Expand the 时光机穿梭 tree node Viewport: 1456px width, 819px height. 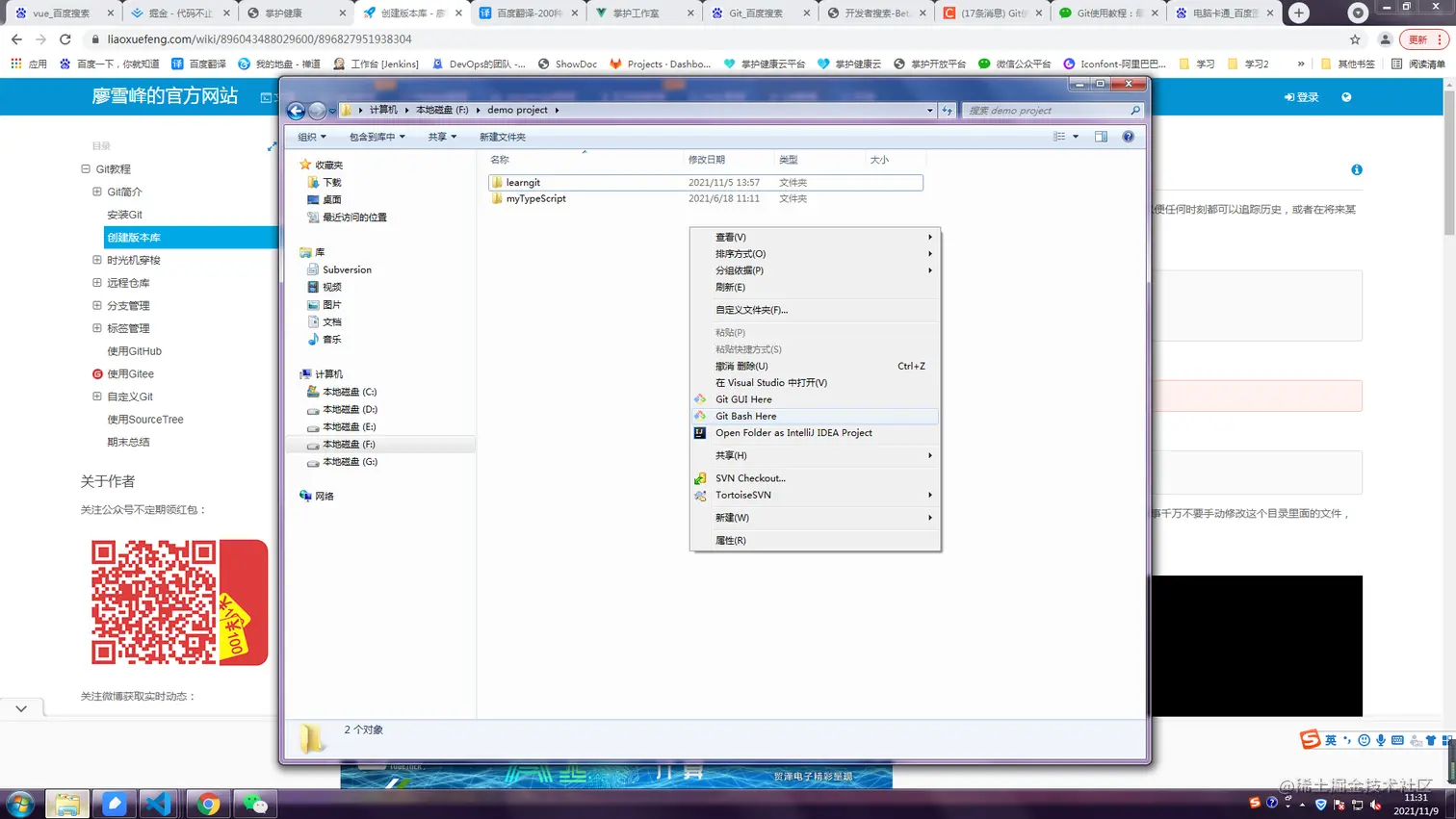tap(97, 260)
